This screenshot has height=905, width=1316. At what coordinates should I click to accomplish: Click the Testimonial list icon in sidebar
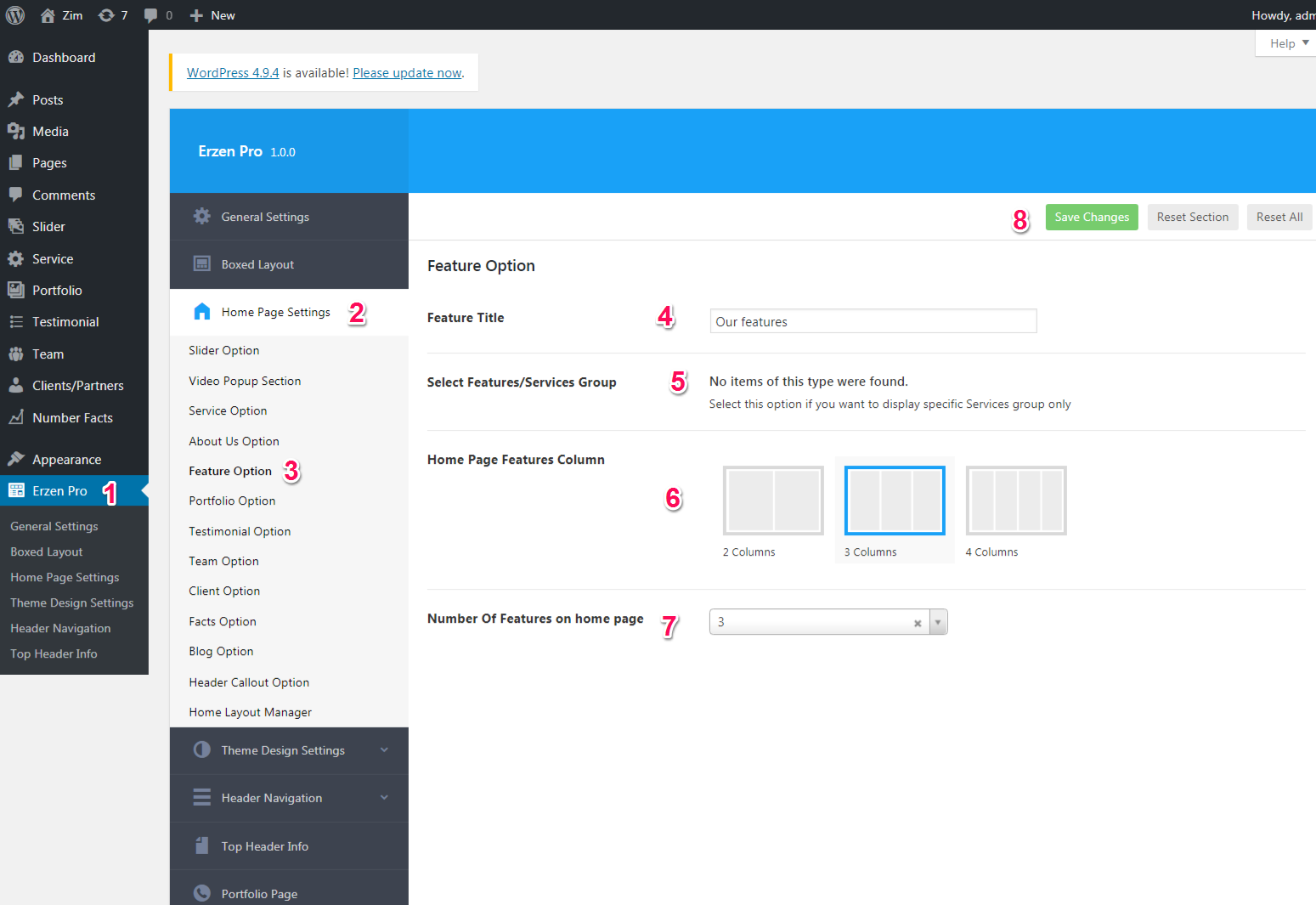pos(15,321)
